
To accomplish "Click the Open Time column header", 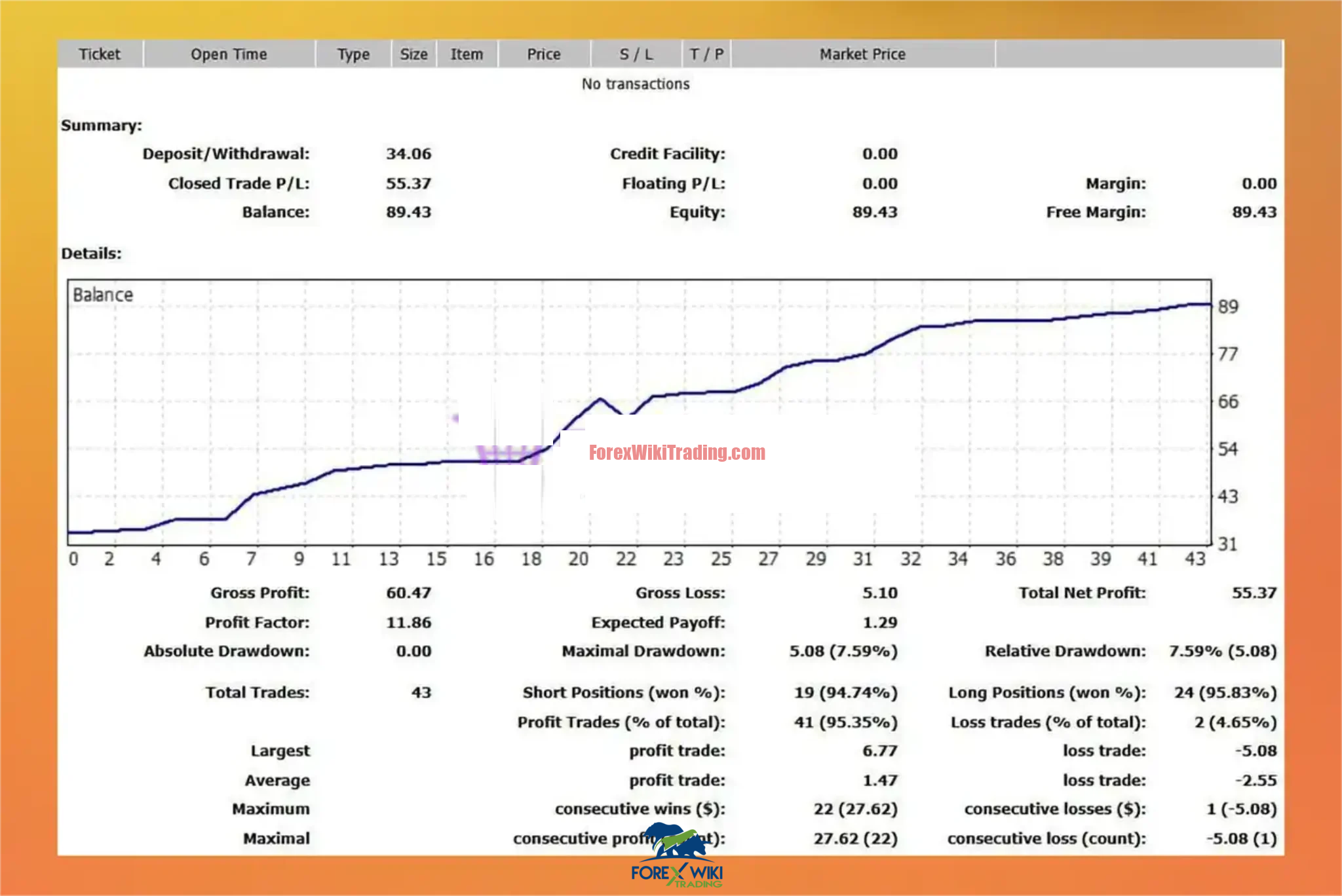I will pyautogui.click(x=229, y=54).
